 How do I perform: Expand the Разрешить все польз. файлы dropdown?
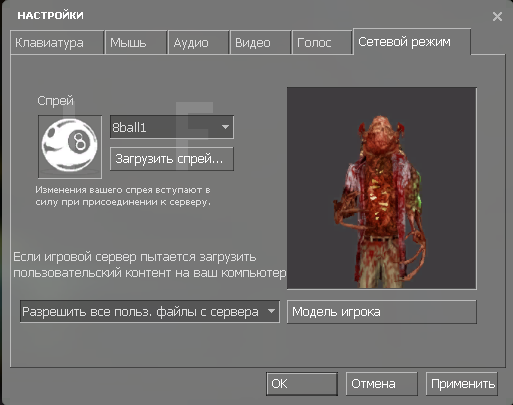[x=150, y=312]
